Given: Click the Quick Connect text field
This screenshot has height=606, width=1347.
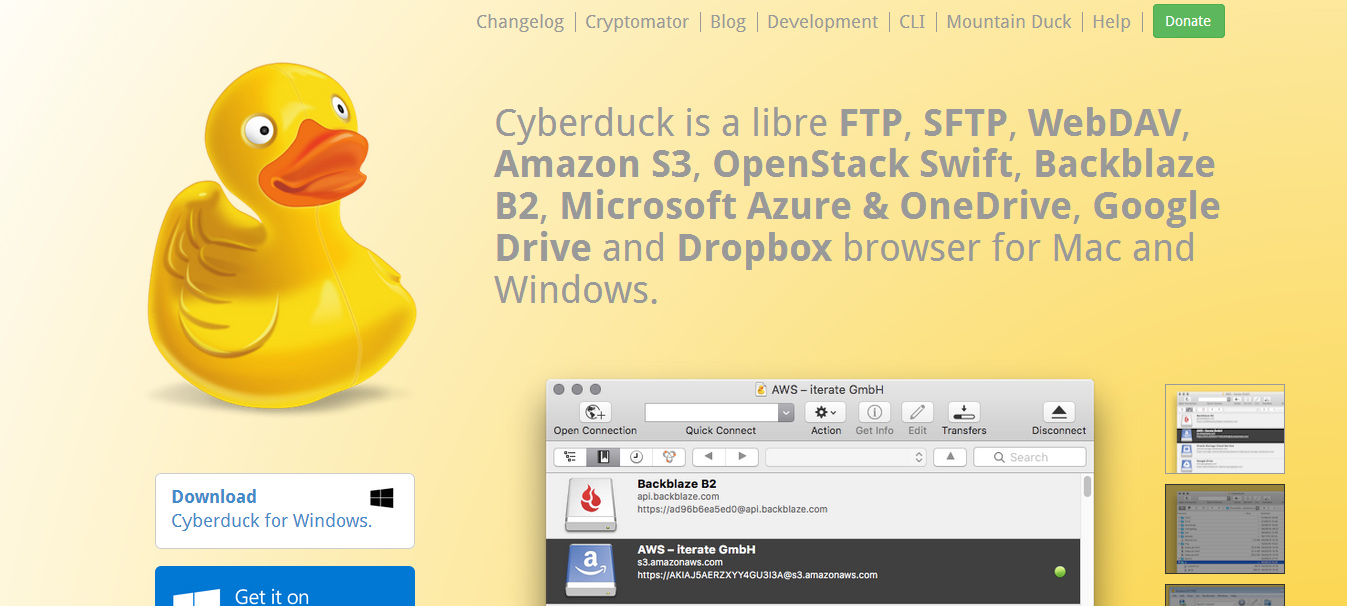Looking at the screenshot, I should click(712, 412).
